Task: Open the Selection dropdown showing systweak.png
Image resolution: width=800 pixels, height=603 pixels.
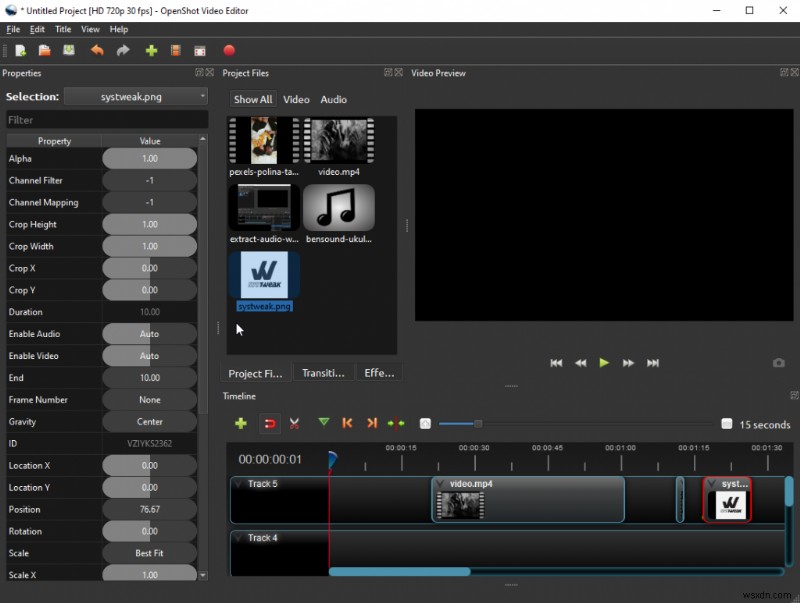Action: (x=135, y=96)
